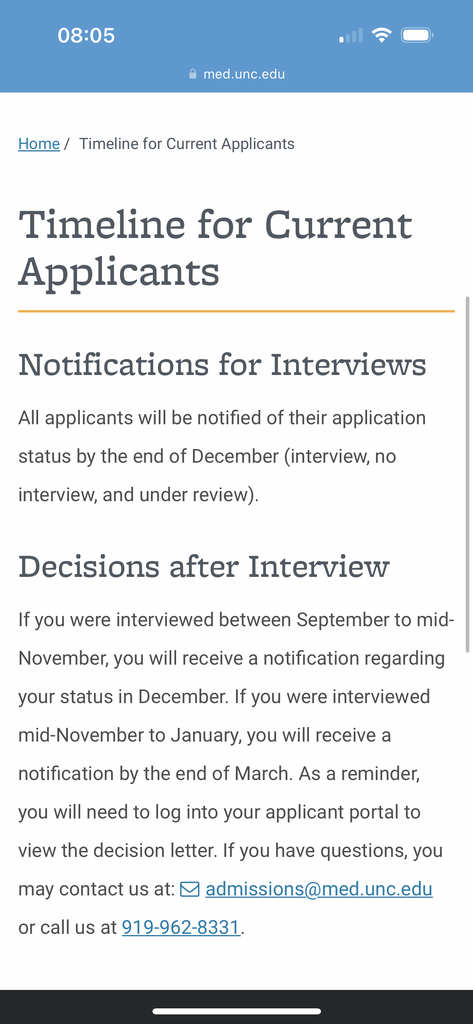Call the 919-962-8331 phone link
473x1024 pixels.
[181, 927]
